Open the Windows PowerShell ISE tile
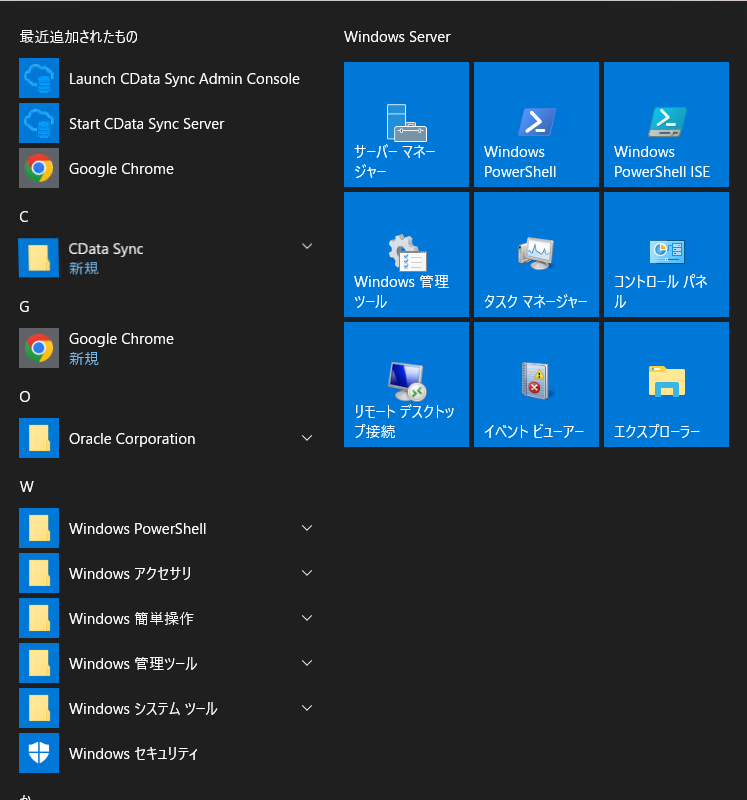The height and width of the screenshot is (800, 747). pos(666,124)
